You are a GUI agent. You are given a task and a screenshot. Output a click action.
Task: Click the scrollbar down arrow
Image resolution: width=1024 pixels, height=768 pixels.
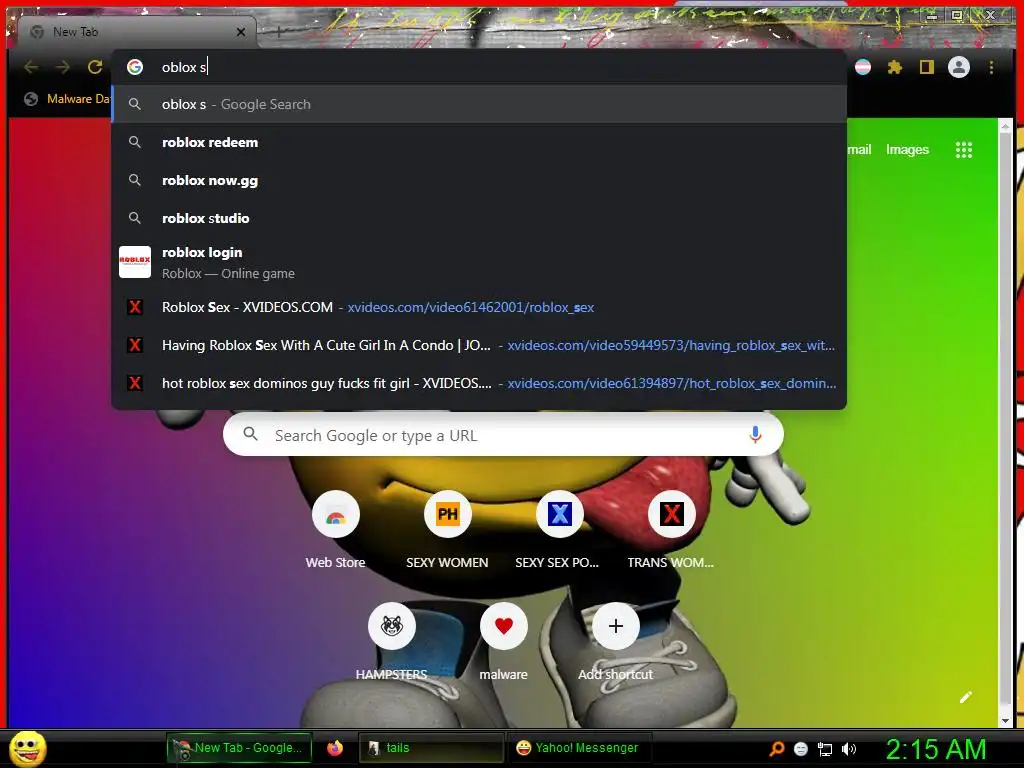[x=1005, y=720]
